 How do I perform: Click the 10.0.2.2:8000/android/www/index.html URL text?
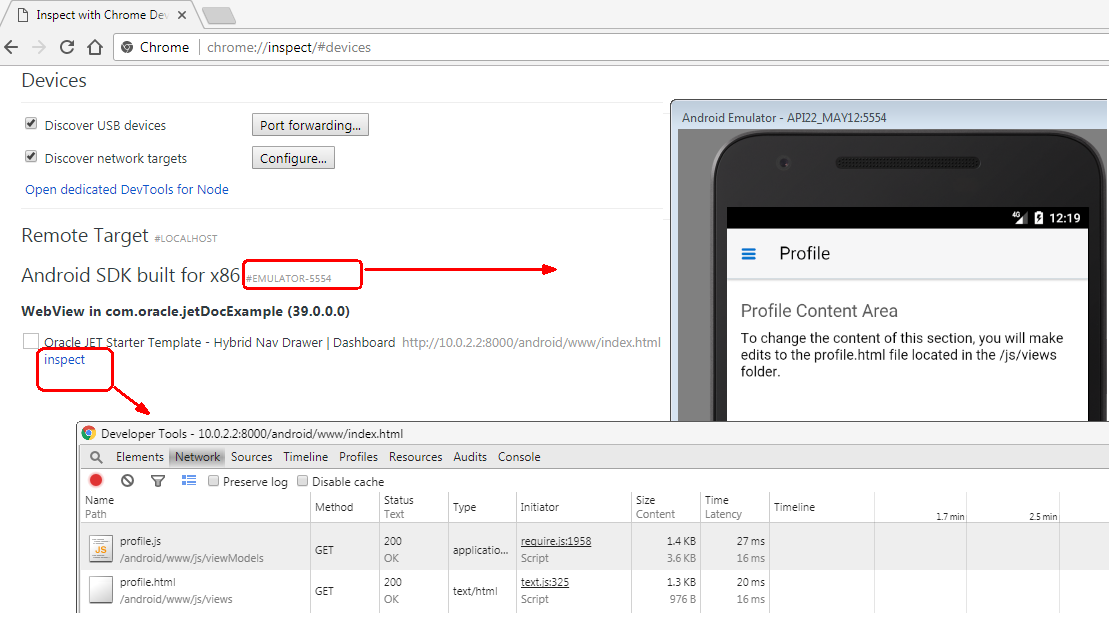[531, 342]
